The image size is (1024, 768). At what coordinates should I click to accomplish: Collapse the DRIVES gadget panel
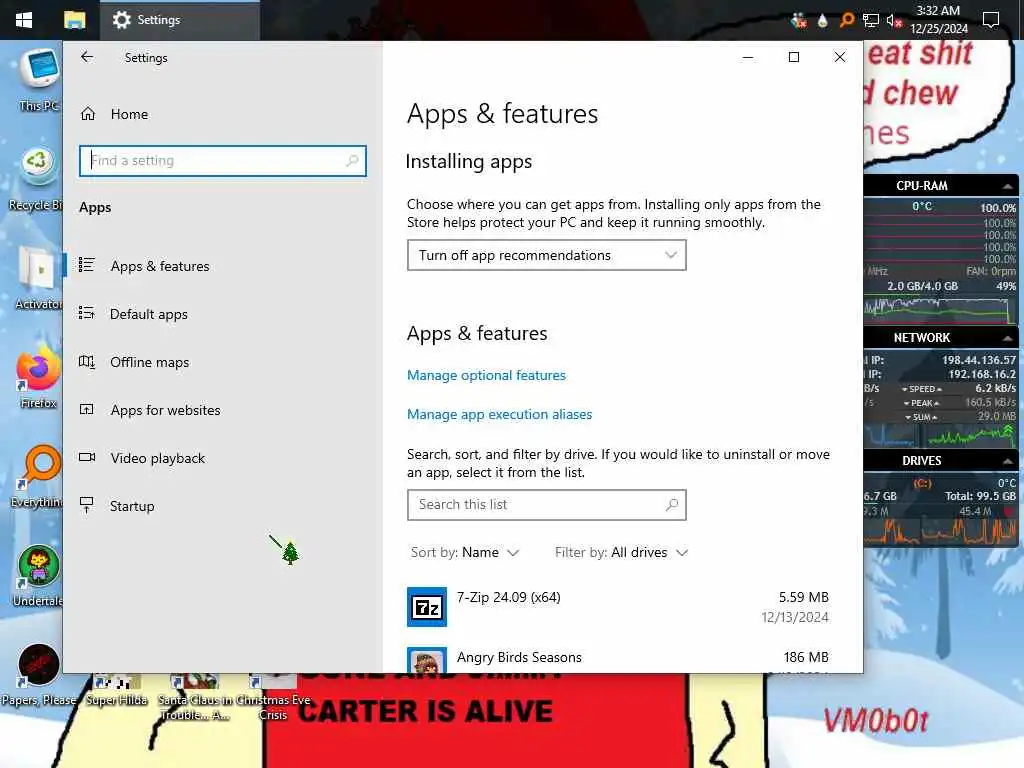[1008, 461]
